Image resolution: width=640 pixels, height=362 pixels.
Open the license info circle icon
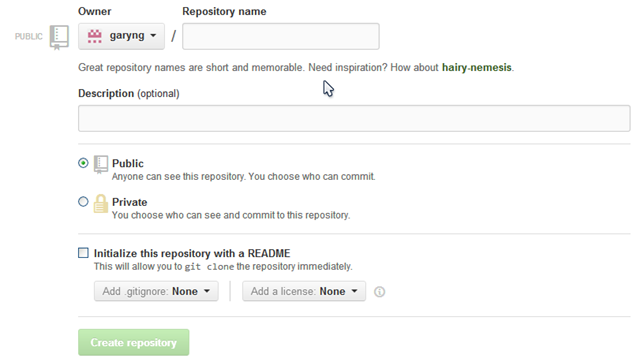pyautogui.click(x=379, y=292)
